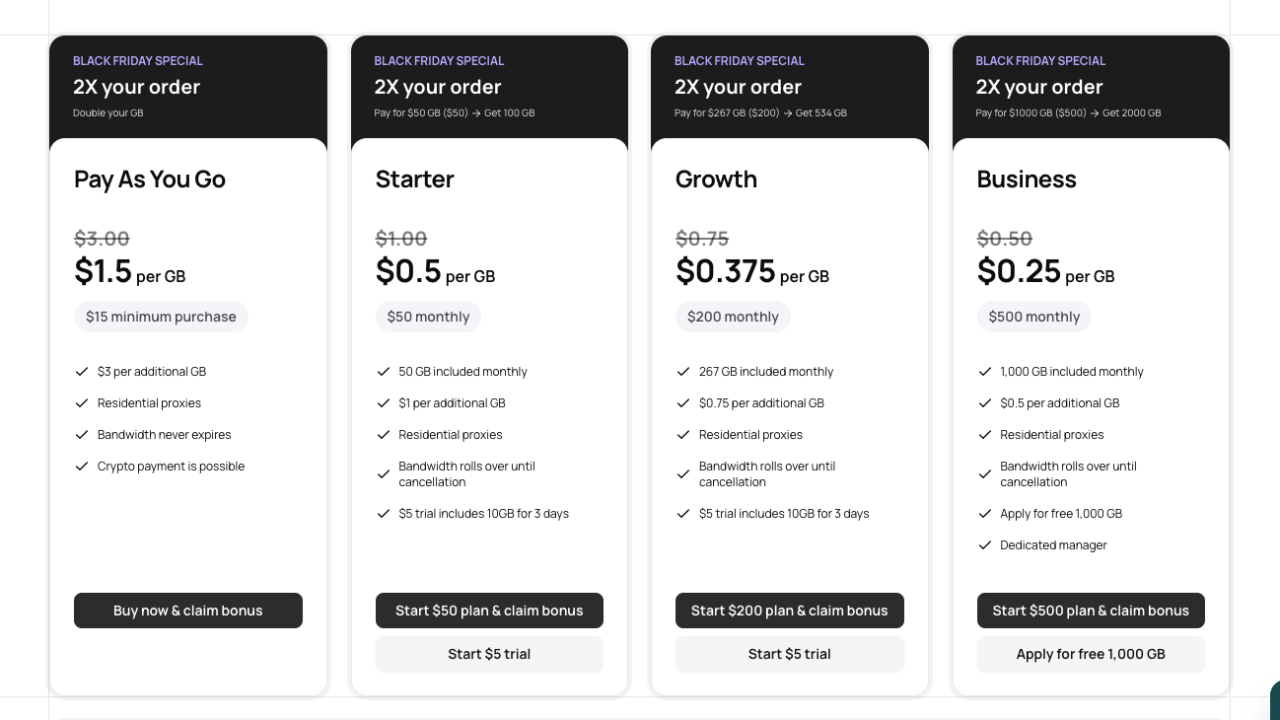Apply for free 1,000 GB button
The width and height of the screenshot is (1280, 720).
1090,654
